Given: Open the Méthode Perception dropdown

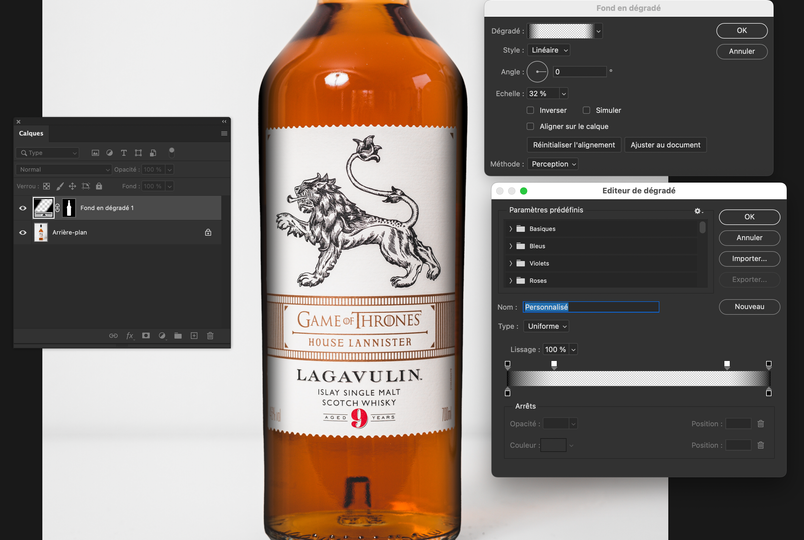Looking at the screenshot, I should coord(553,164).
